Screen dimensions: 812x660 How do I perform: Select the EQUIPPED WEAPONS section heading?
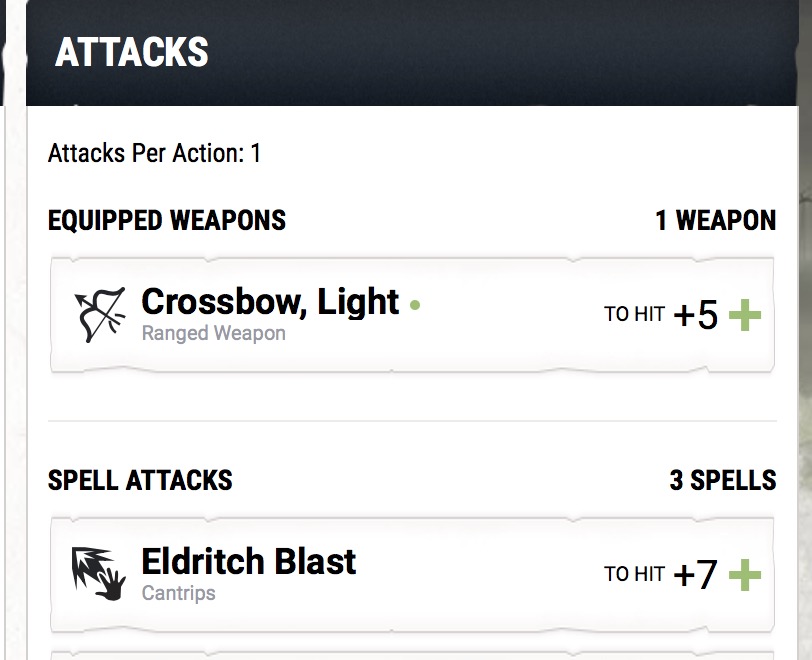click(x=167, y=220)
